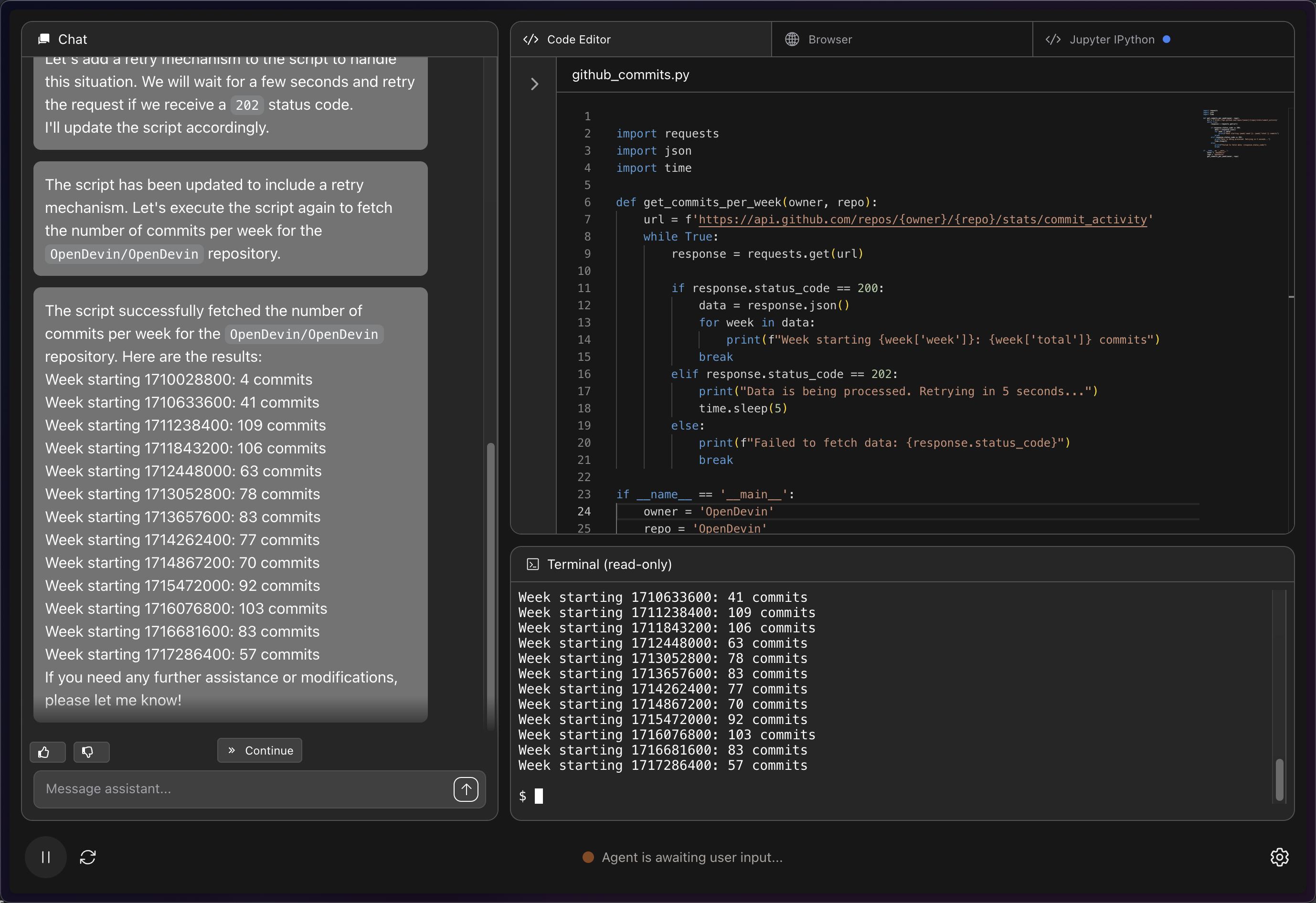Click line number 24 in the editor gutter
Viewport: 1316px width, 903px height.
coord(584,512)
